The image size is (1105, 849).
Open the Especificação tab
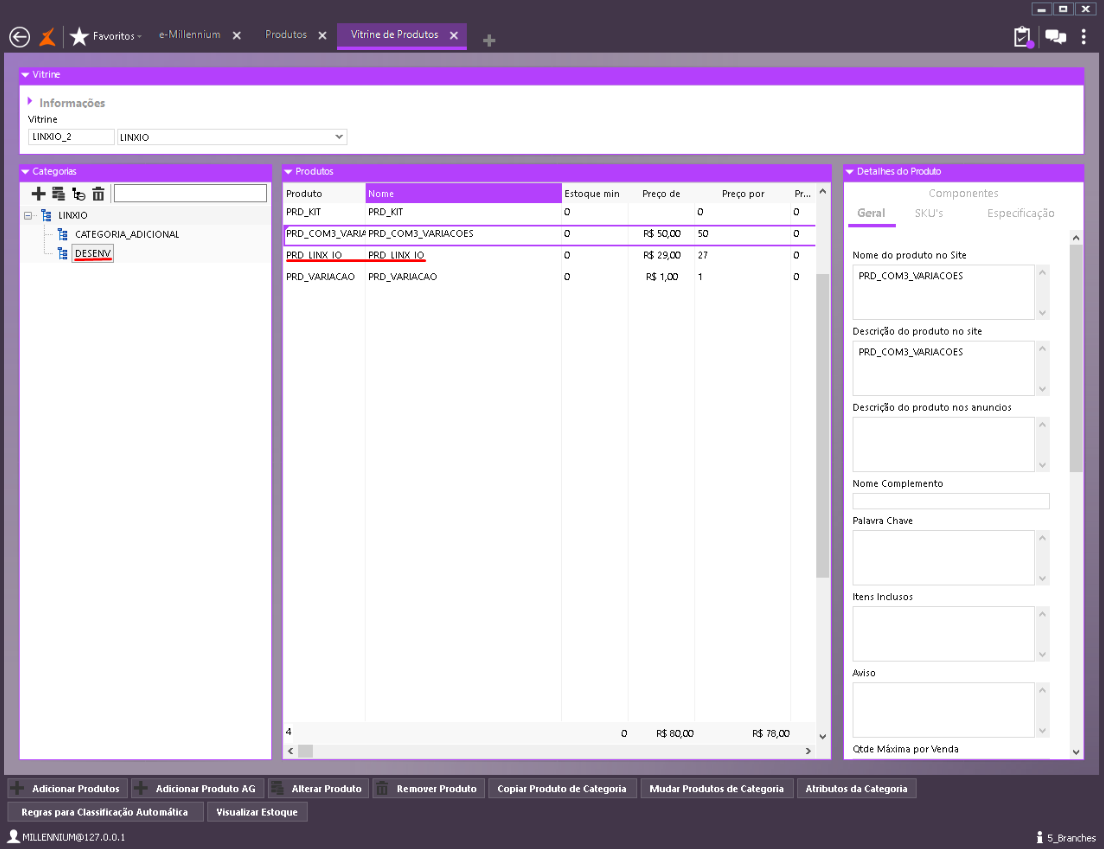pos(1020,213)
